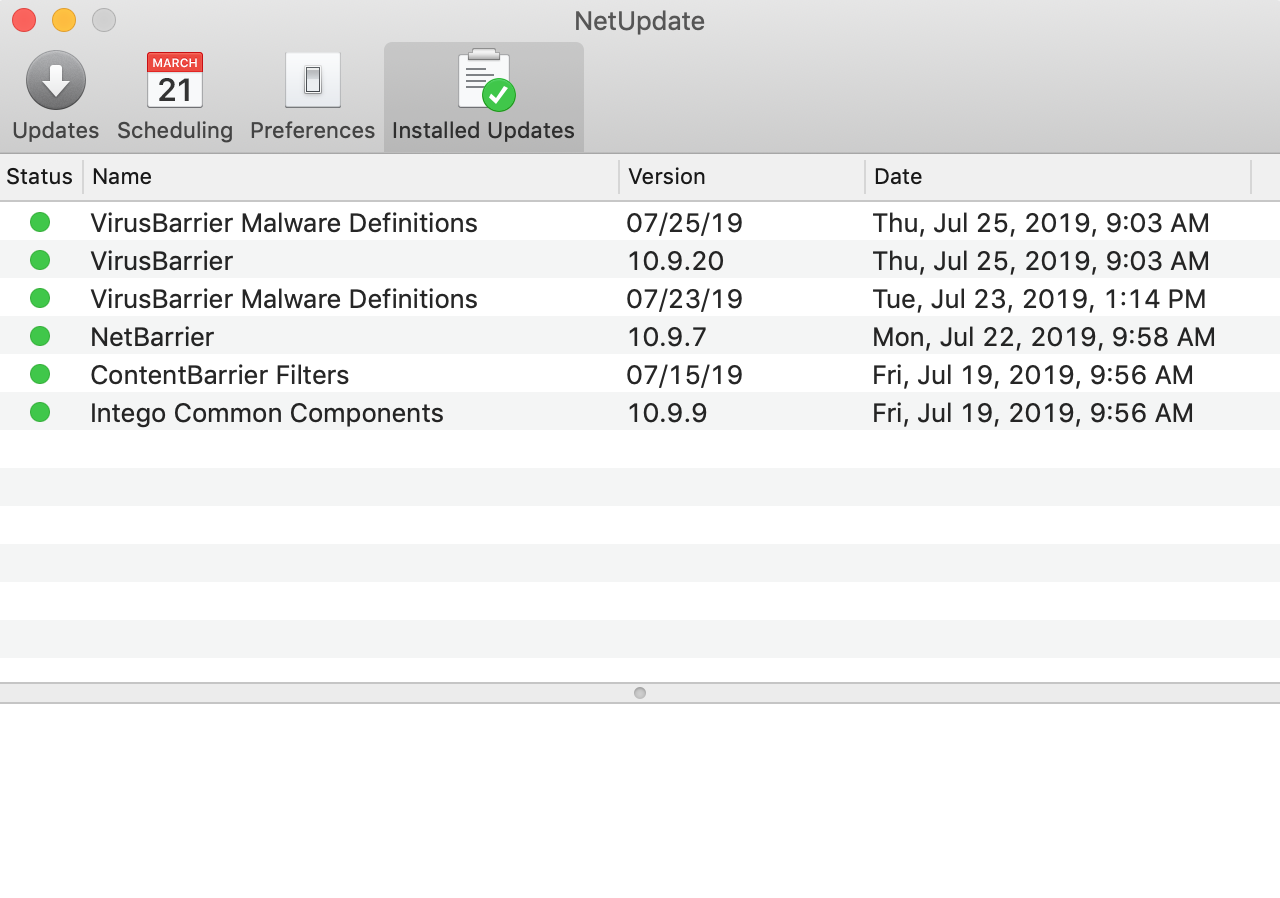The height and width of the screenshot is (898, 1280).
Task: Click status dot for Malware Definitions 07/25/19
Action: pyautogui.click(x=40, y=222)
